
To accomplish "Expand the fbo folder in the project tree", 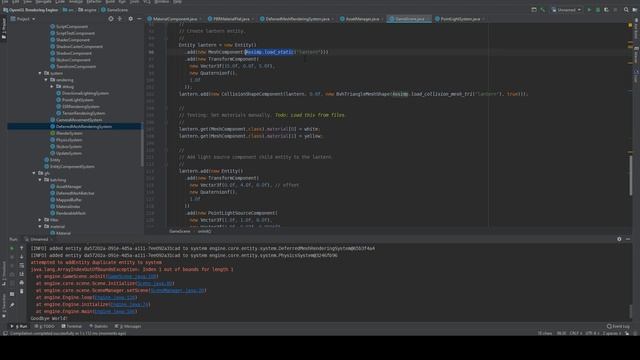I will coord(40,220).
